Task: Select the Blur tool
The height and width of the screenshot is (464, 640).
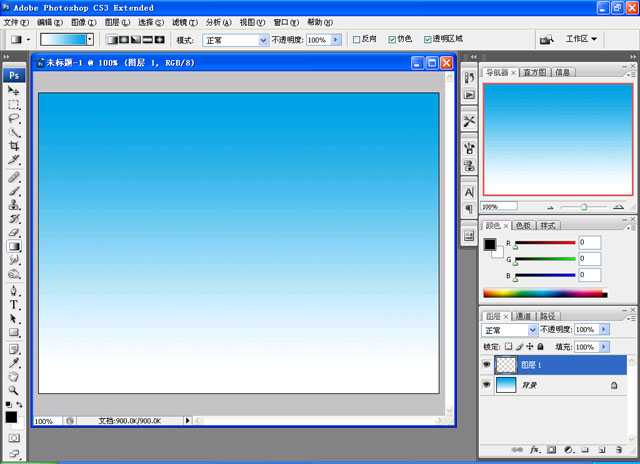Action: [x=13, y=260]
